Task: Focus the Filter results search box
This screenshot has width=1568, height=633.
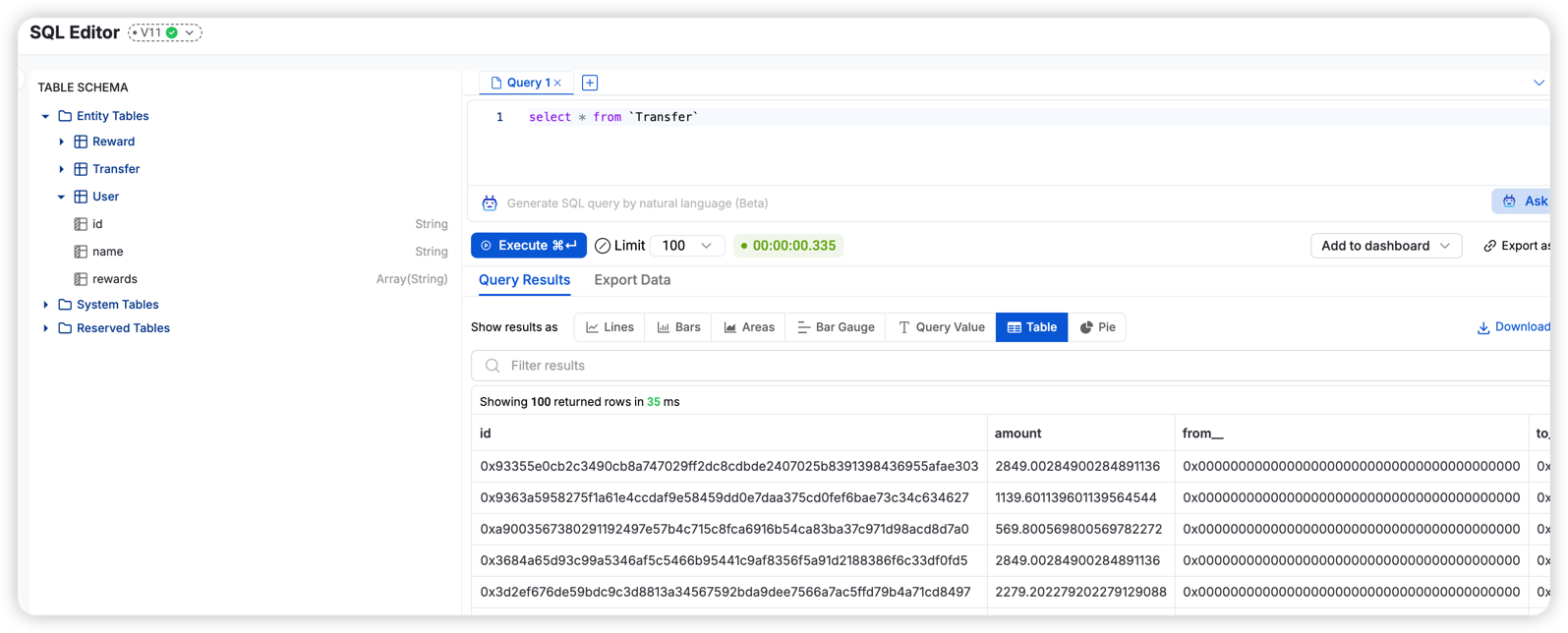Action: click(x=1011, y=366)
